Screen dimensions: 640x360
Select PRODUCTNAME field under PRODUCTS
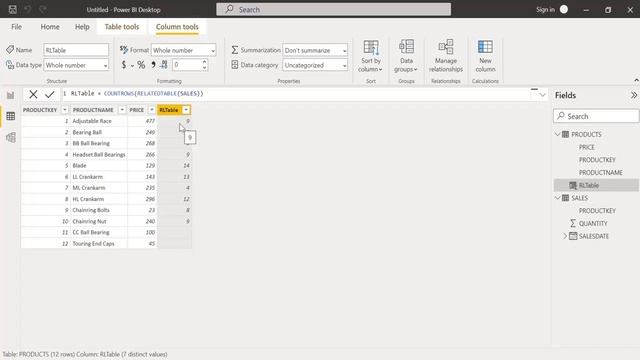click(x=600, y=172)
